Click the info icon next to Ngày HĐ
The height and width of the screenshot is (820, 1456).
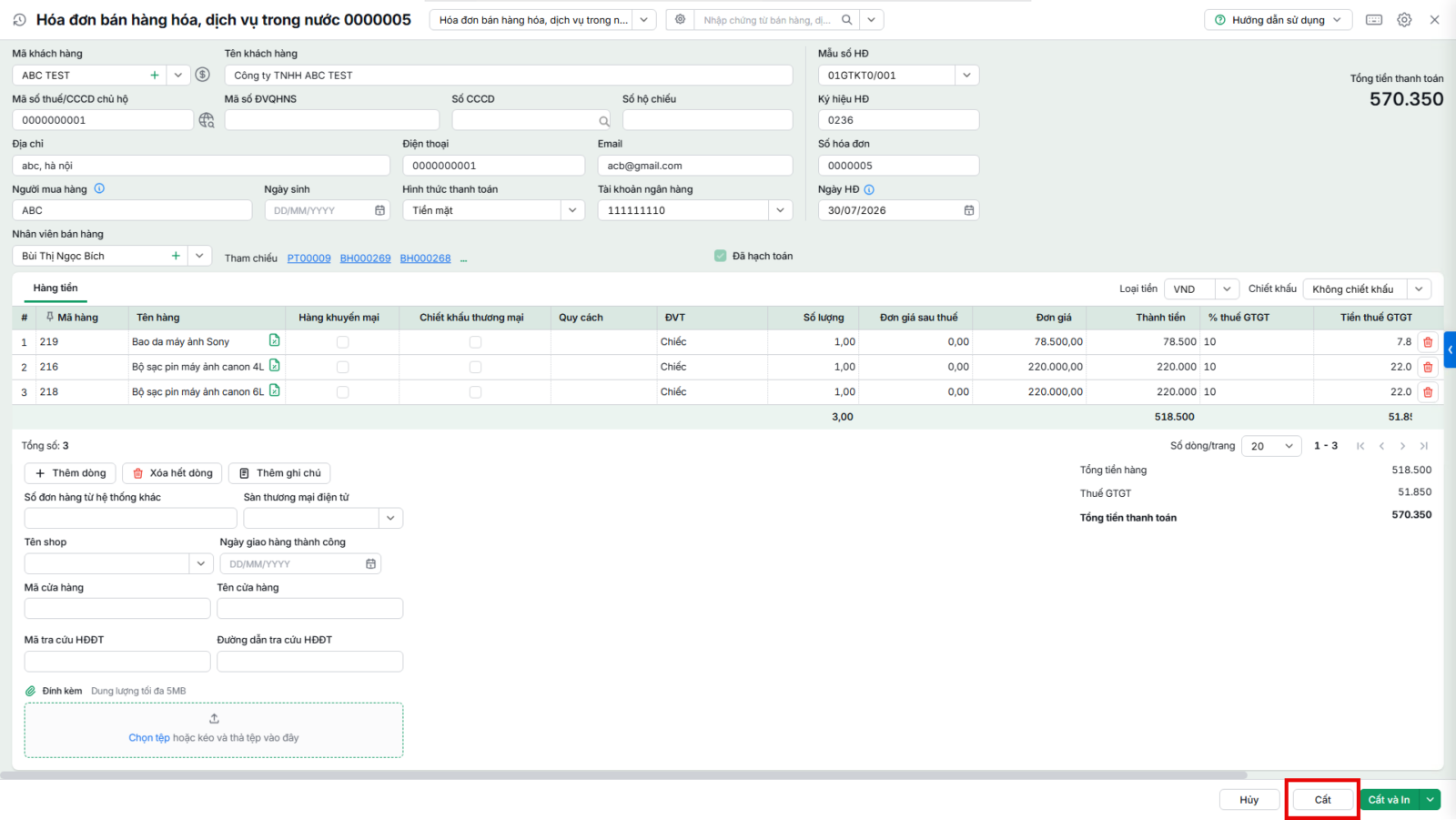[x=869, y=189]
